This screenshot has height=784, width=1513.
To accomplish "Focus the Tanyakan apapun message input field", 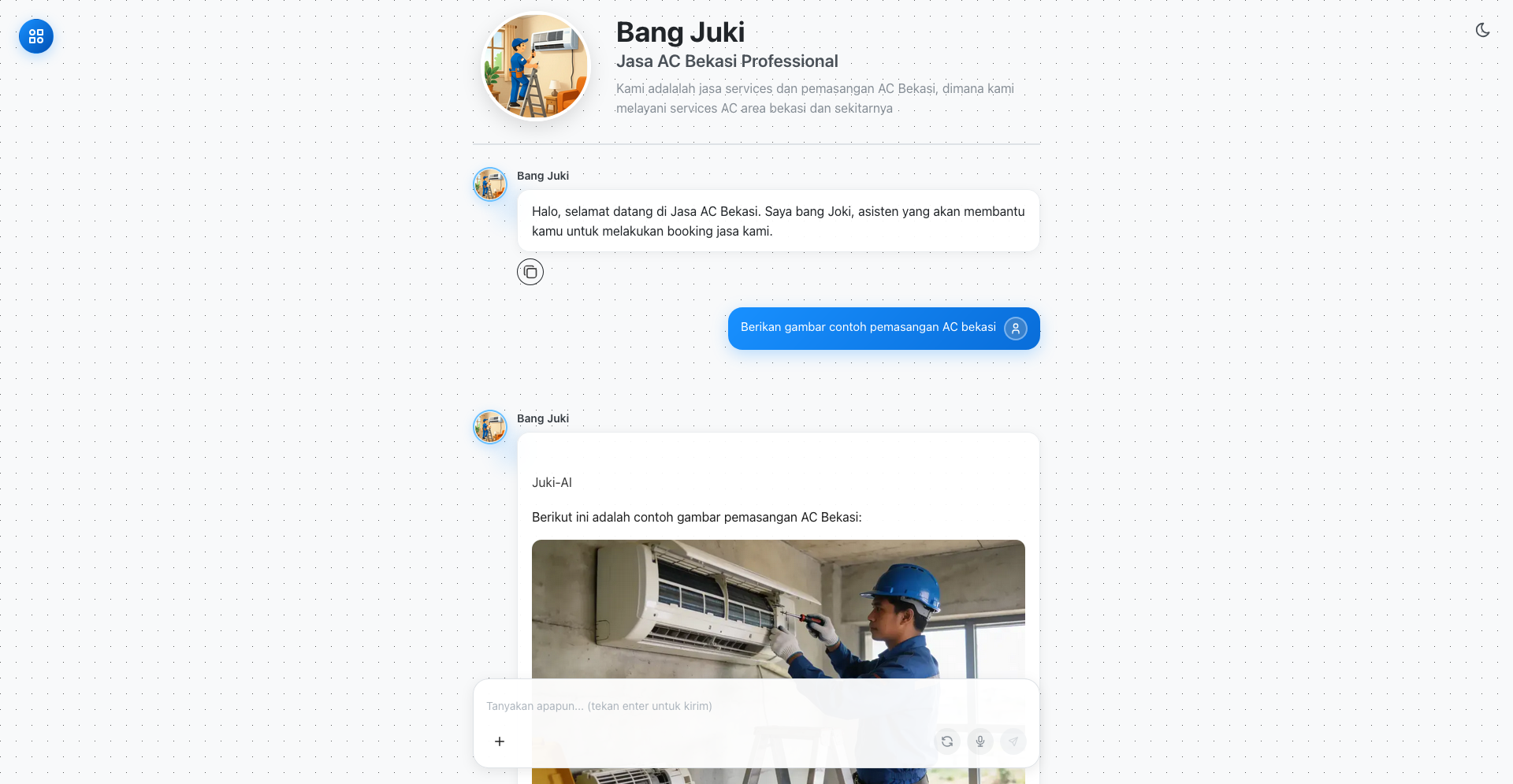I will tap(756, 706).
